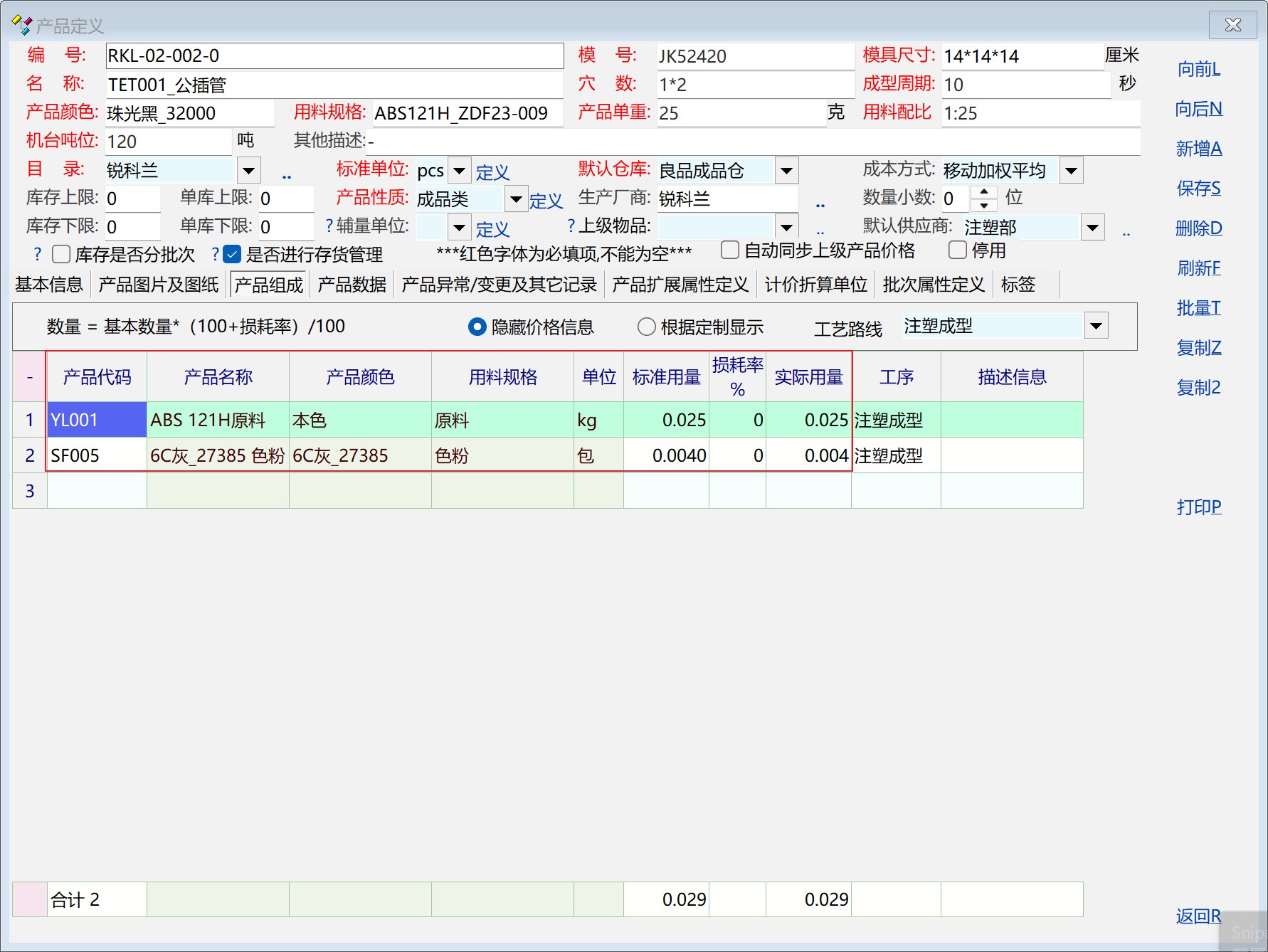The image size is (1268, 952).
Task: Click the help question mark beside 库存是否分批次
Action: coord(38,254)
